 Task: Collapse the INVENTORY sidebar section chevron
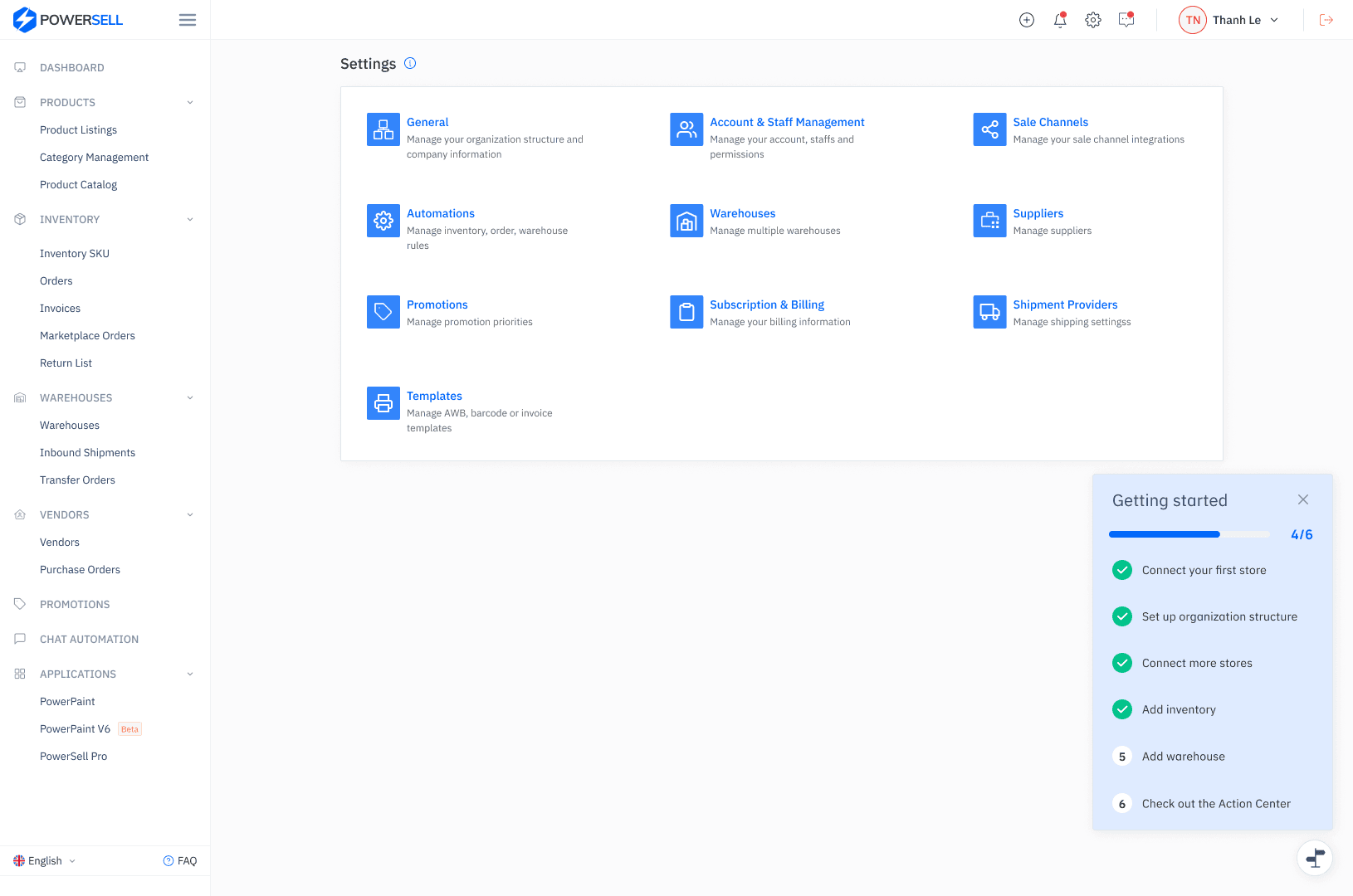(190, 219)
